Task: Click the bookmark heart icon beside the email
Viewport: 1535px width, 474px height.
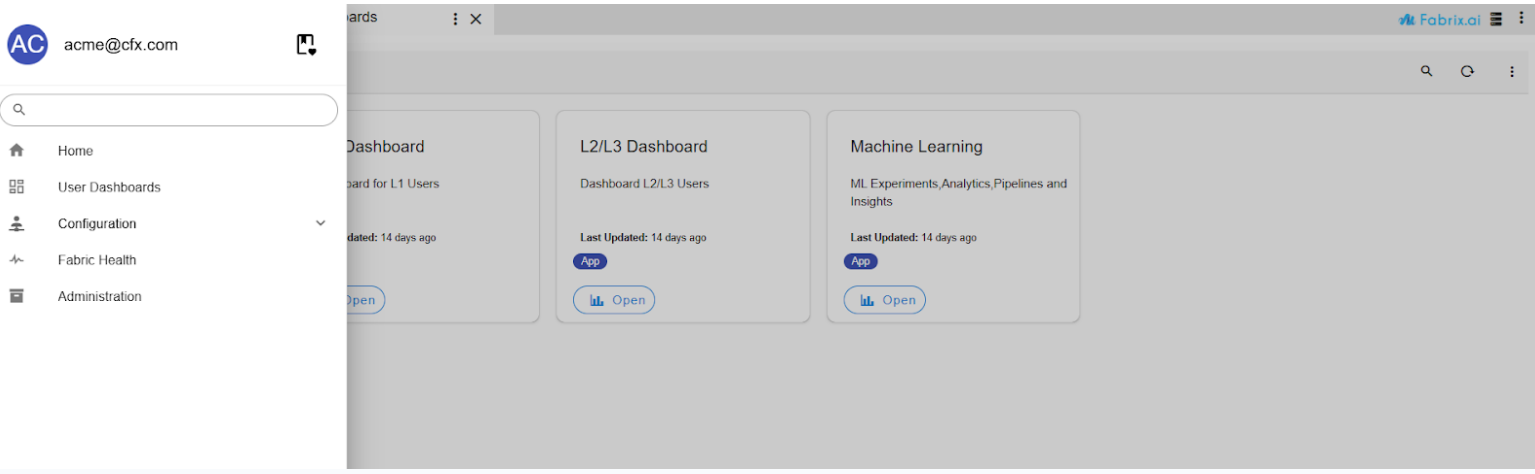Action: point(306,45)
